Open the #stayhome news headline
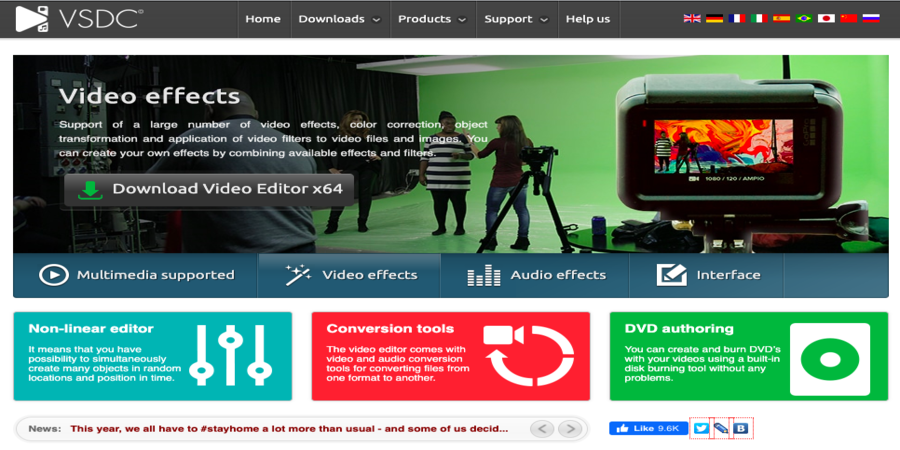The height and width of the screenshot is (450, 900). 289,428
